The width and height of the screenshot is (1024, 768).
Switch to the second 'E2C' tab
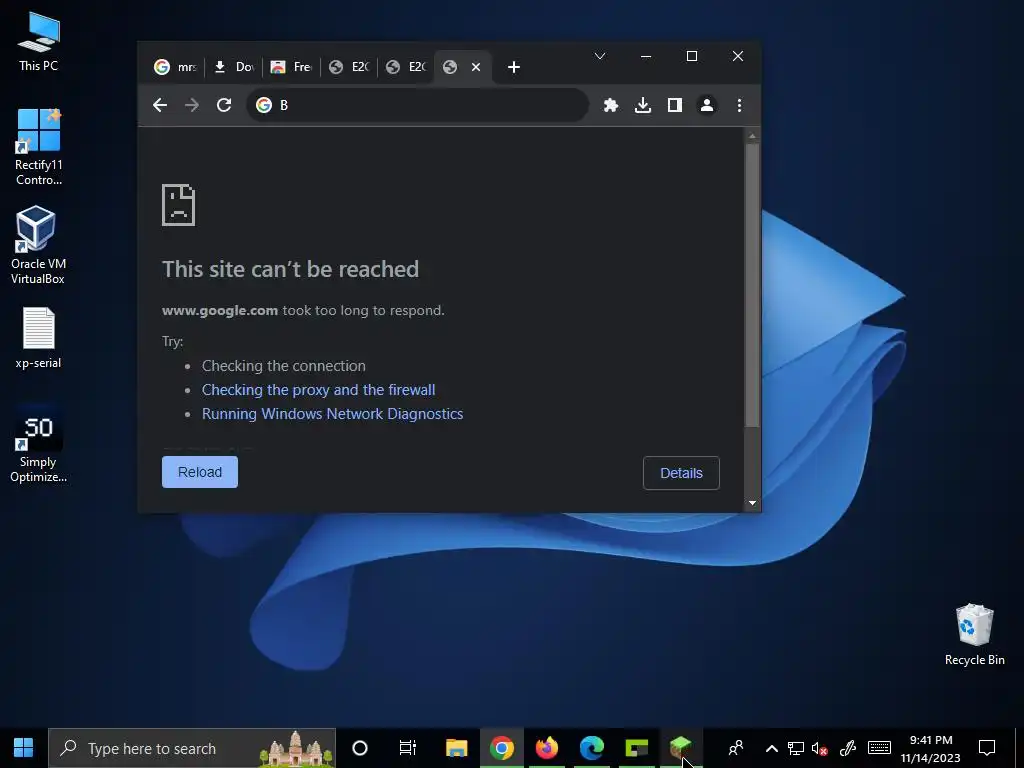tap(406, 67)
